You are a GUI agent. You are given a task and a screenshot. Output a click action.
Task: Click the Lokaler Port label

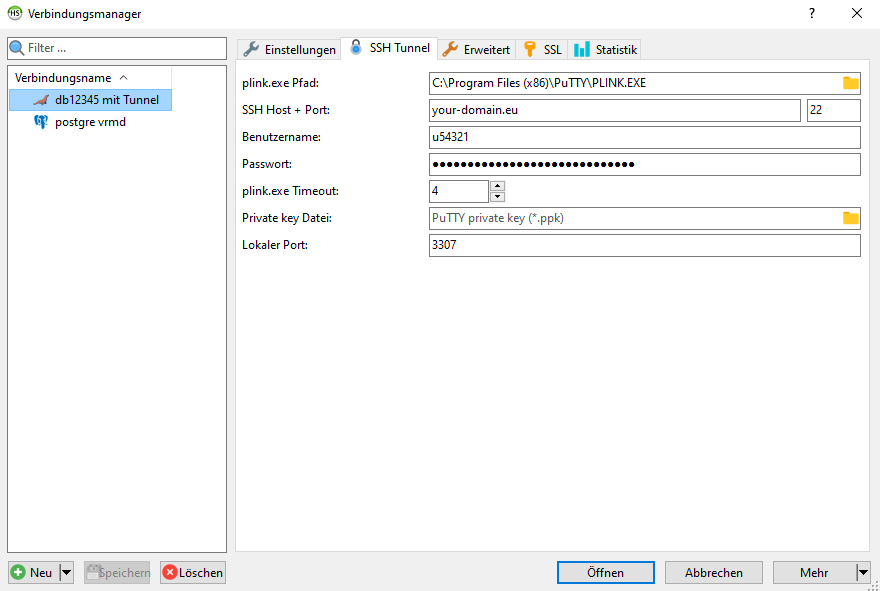(x=274, y=245)
